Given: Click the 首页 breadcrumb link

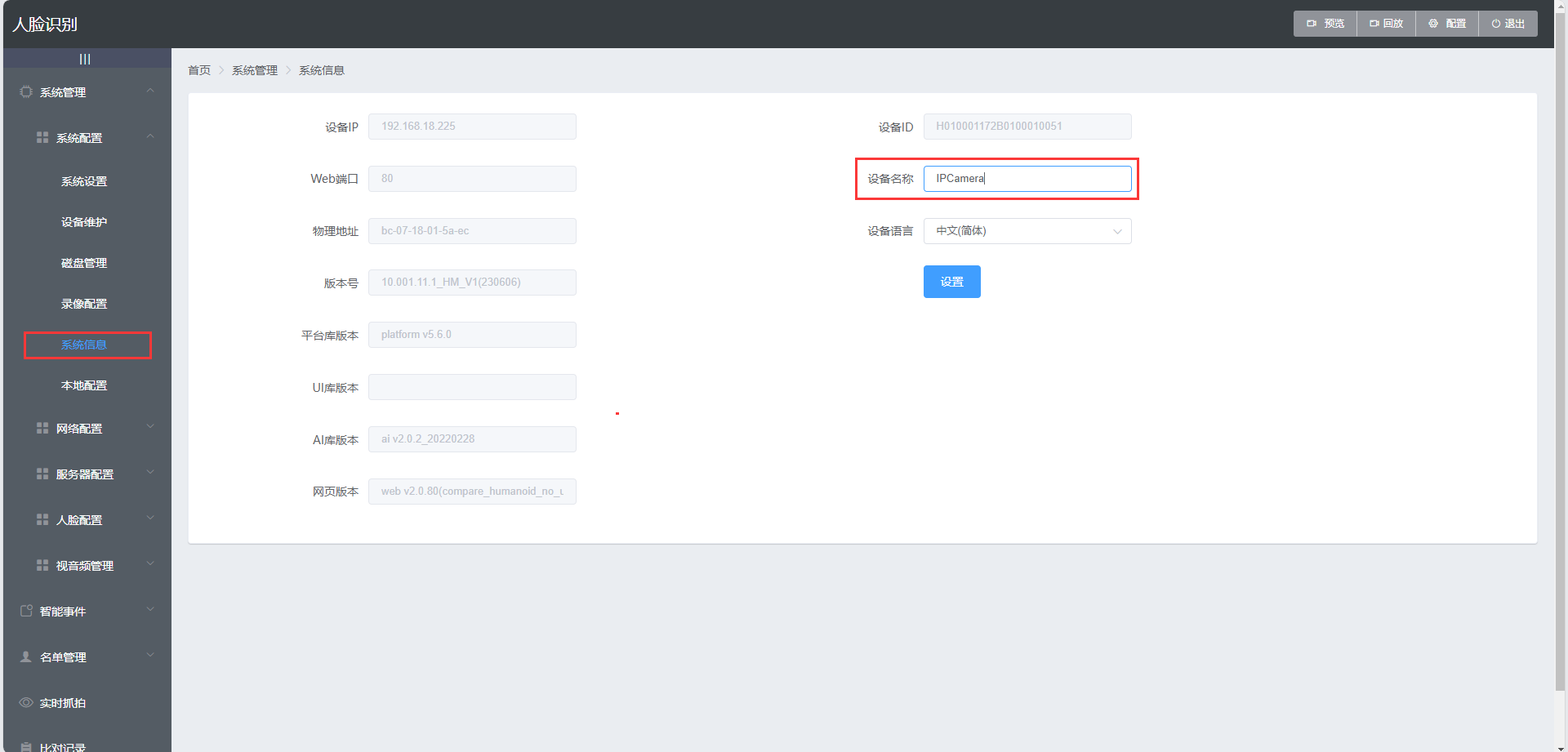Looking at the screenshot, I should tap(199, 70).
